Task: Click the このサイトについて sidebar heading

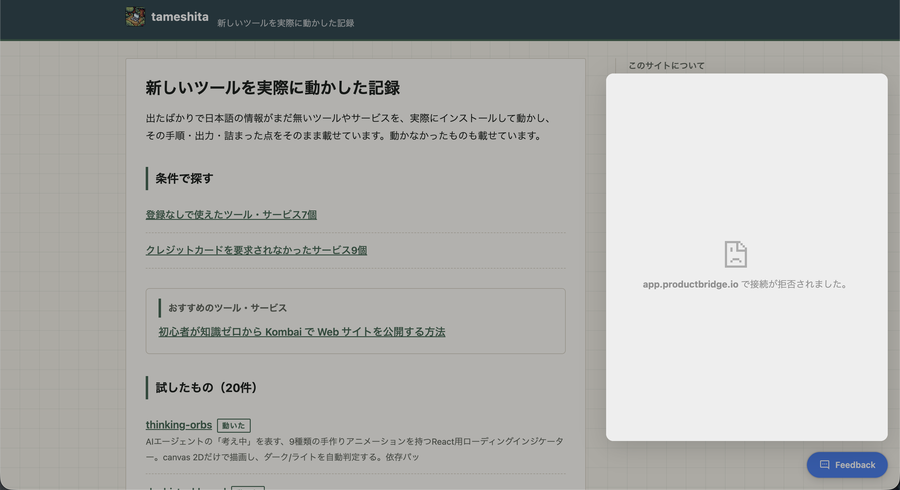Action: (666, 65)
